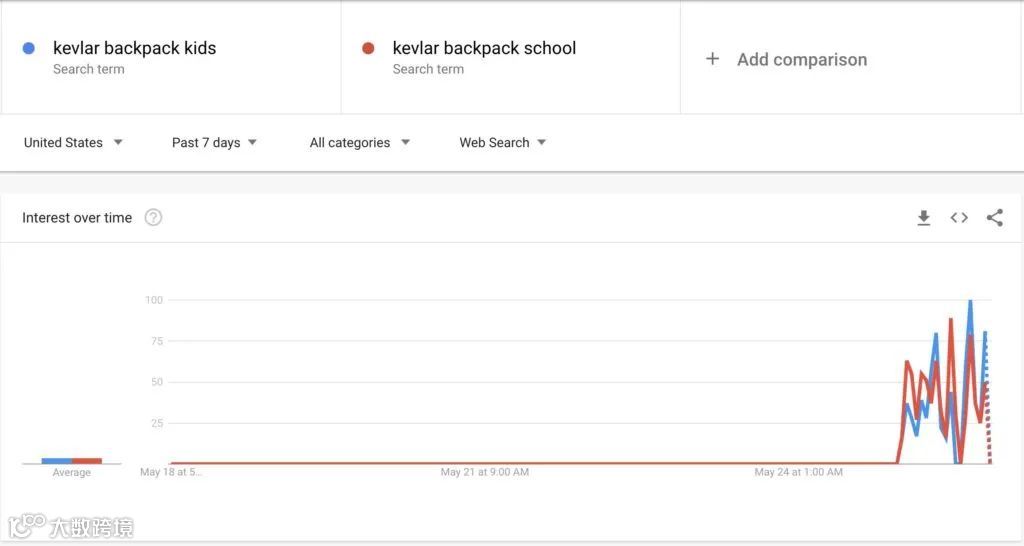This screenshot has height=546, width=1024.
Task: Open the help icon beside Interest over time
Action: [153, 217]
